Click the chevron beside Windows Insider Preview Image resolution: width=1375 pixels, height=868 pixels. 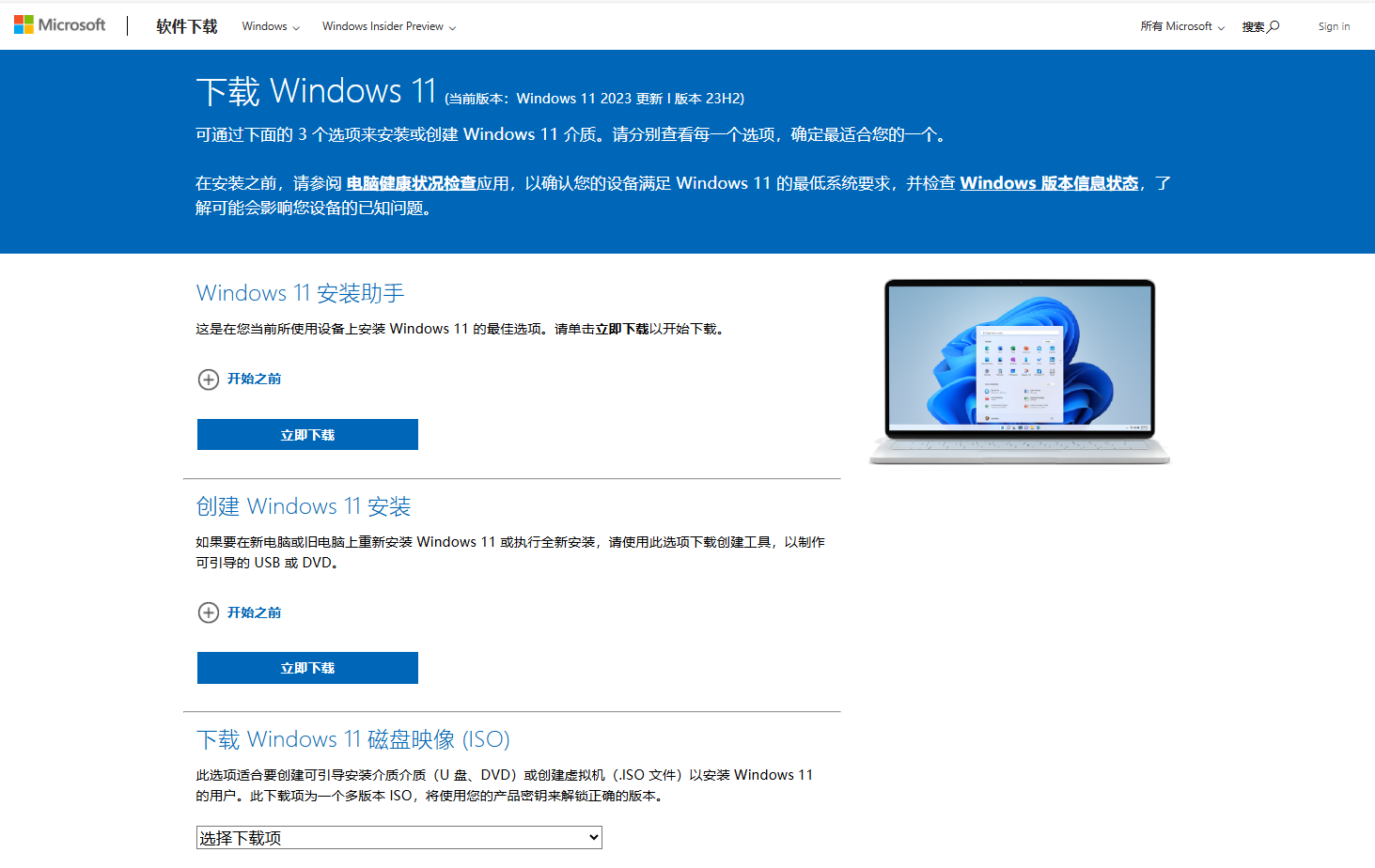(452, 27)
